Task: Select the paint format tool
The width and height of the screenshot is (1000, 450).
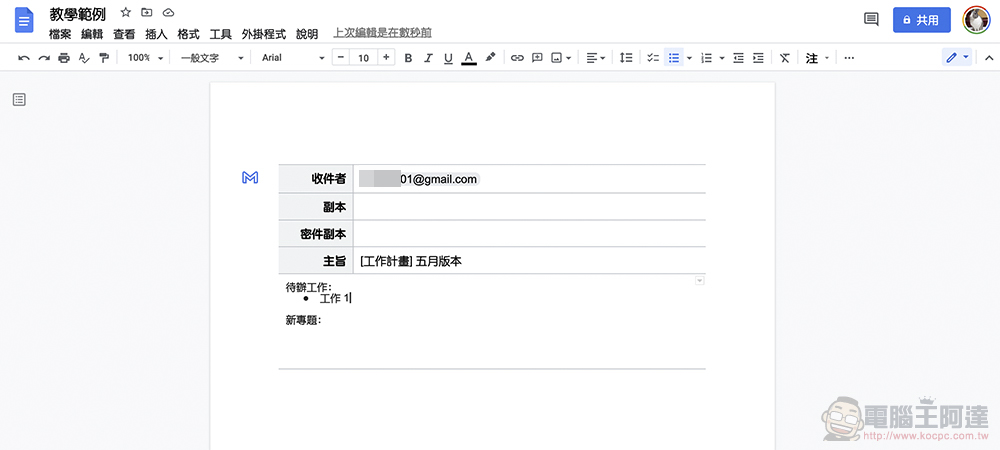Action: 104,58
